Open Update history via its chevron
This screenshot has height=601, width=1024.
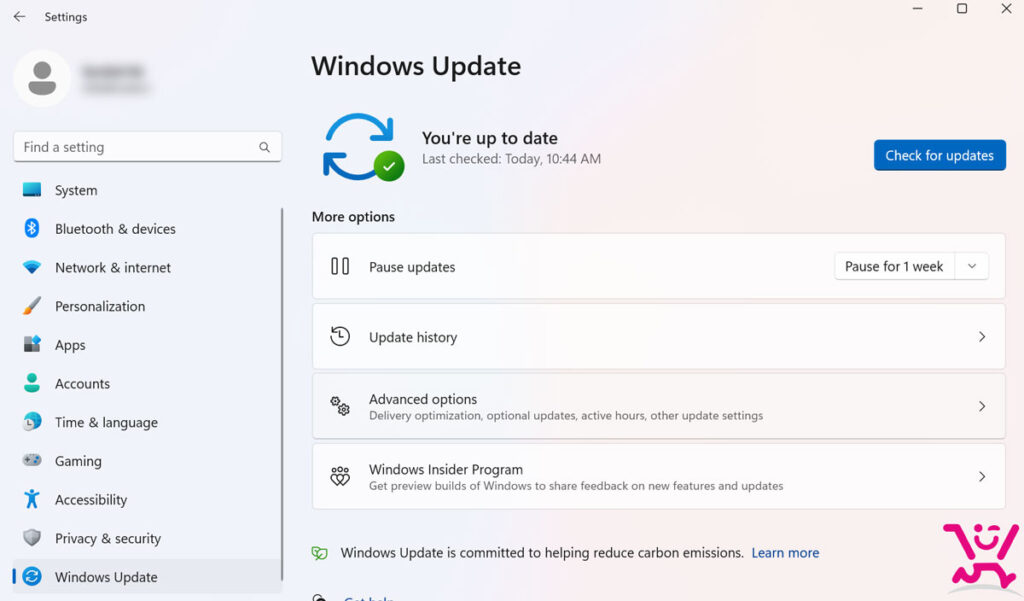982,336
